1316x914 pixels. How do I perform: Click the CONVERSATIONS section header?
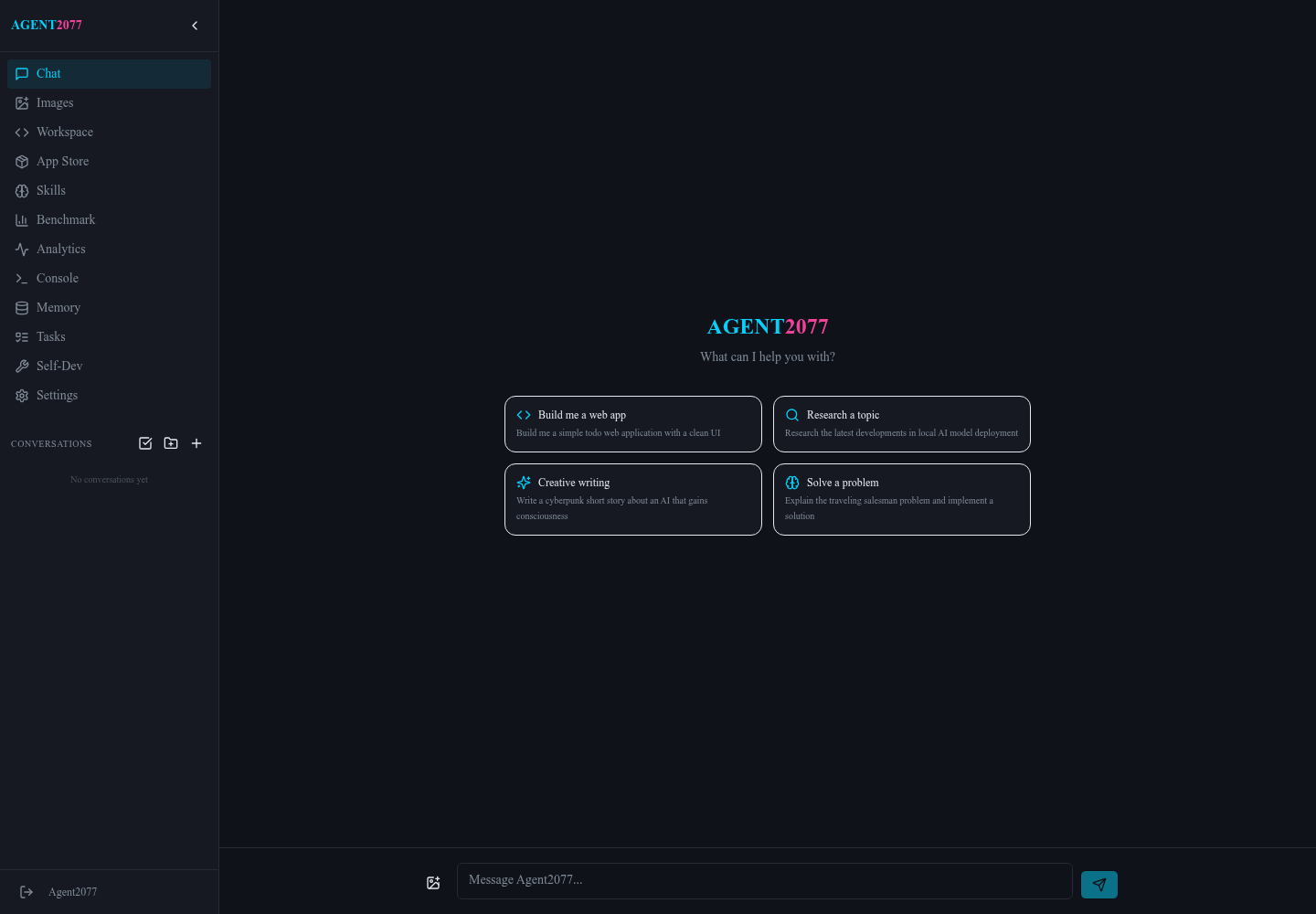coord(51,444)
